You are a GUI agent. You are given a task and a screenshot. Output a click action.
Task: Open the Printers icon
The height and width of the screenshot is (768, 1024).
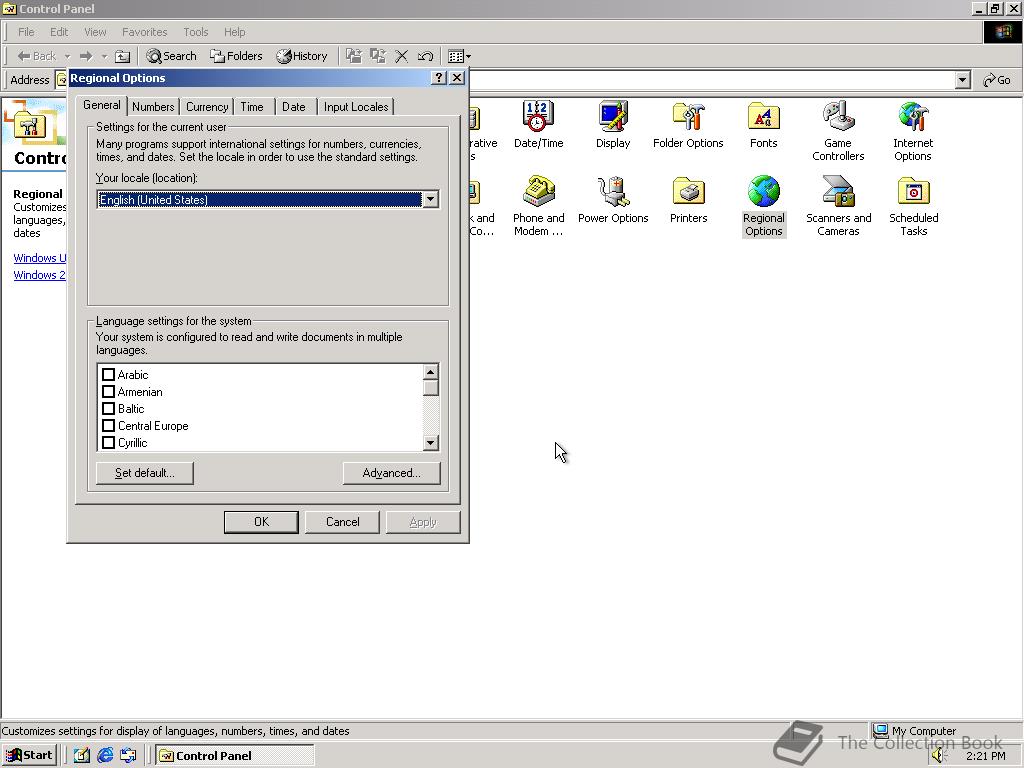(688, 199)
